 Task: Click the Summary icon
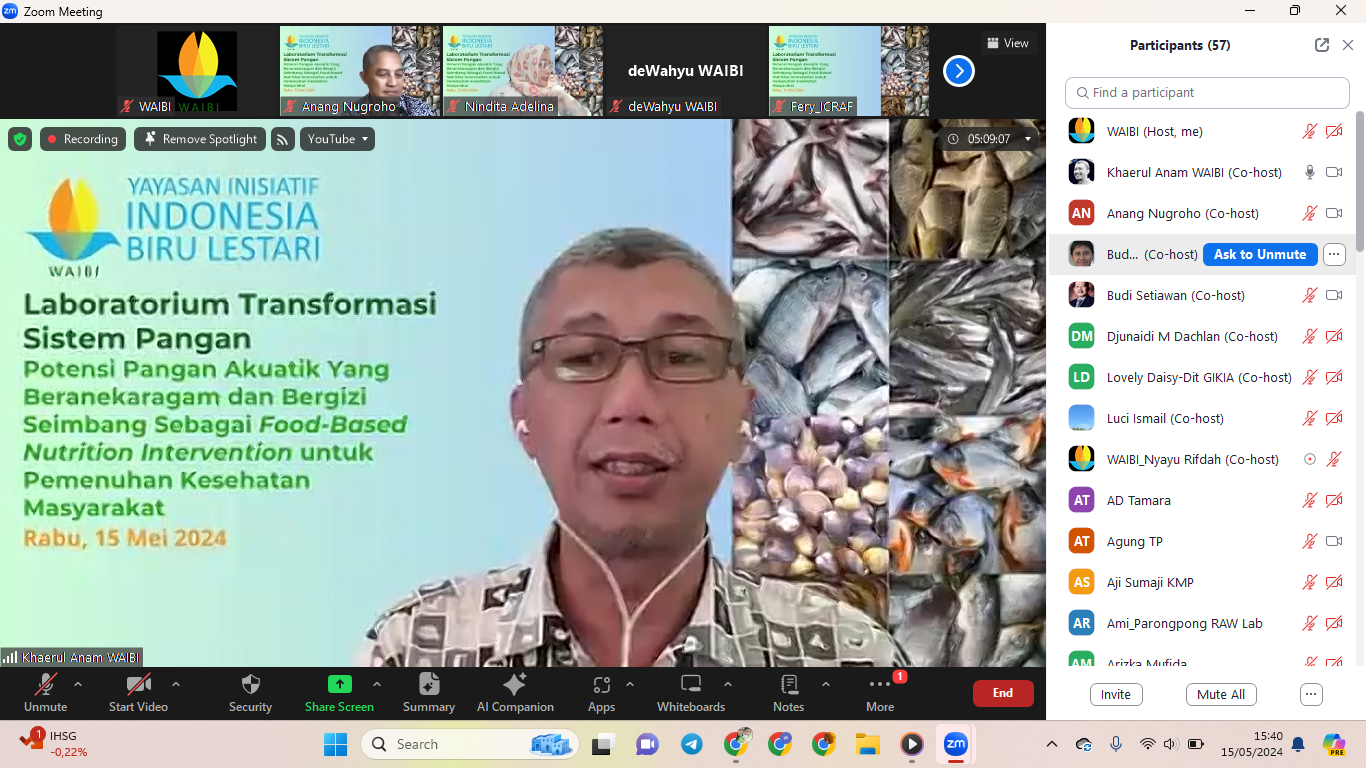coord(429,685)
